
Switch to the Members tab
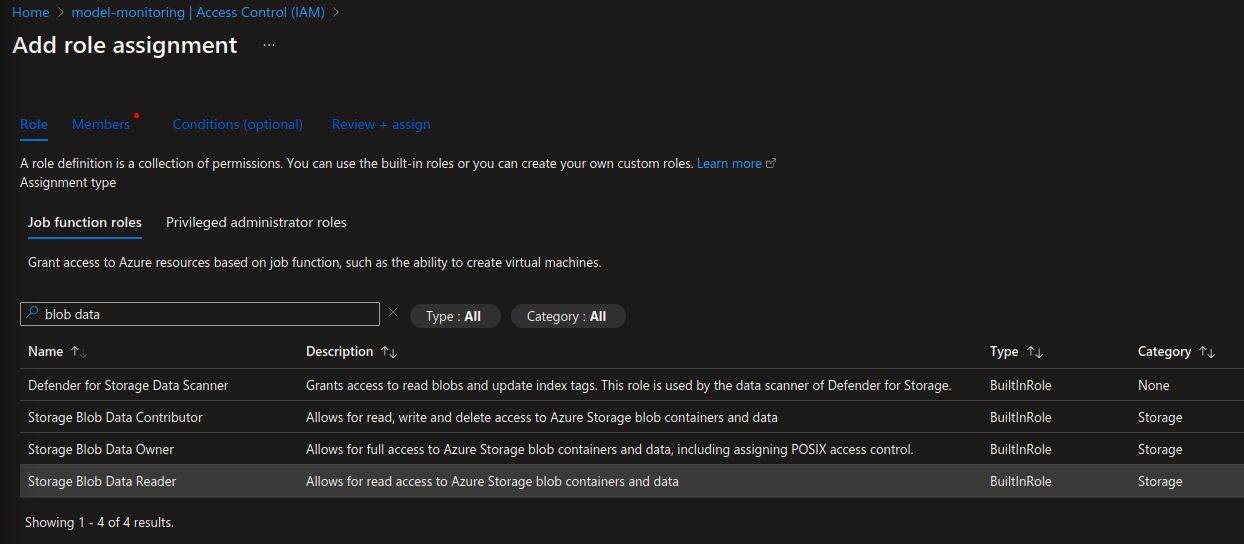101,124
